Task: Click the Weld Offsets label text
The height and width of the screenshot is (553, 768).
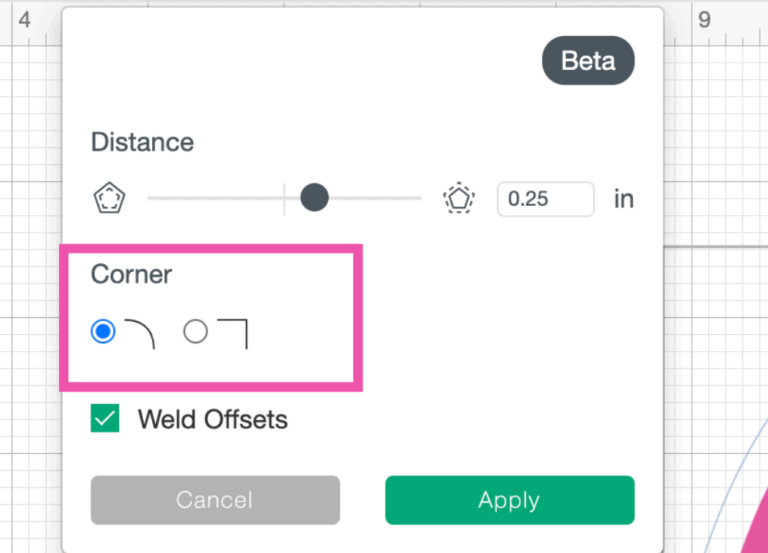Action: point(212,420)
